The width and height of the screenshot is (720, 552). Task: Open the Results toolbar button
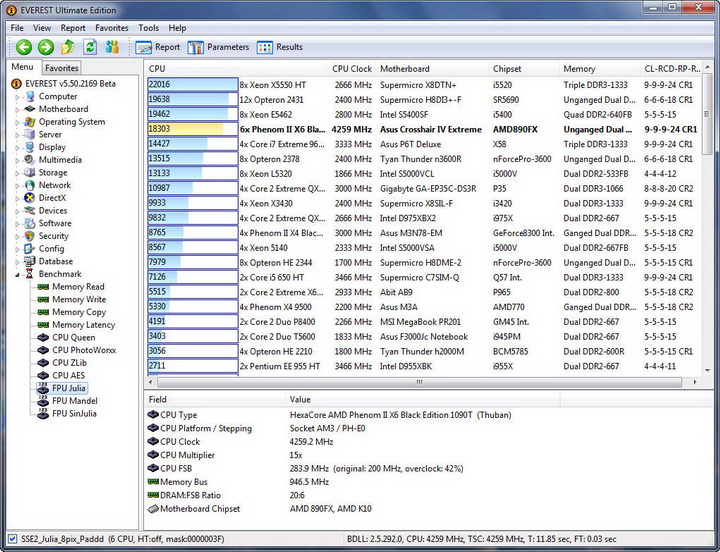tap(280, 47)
